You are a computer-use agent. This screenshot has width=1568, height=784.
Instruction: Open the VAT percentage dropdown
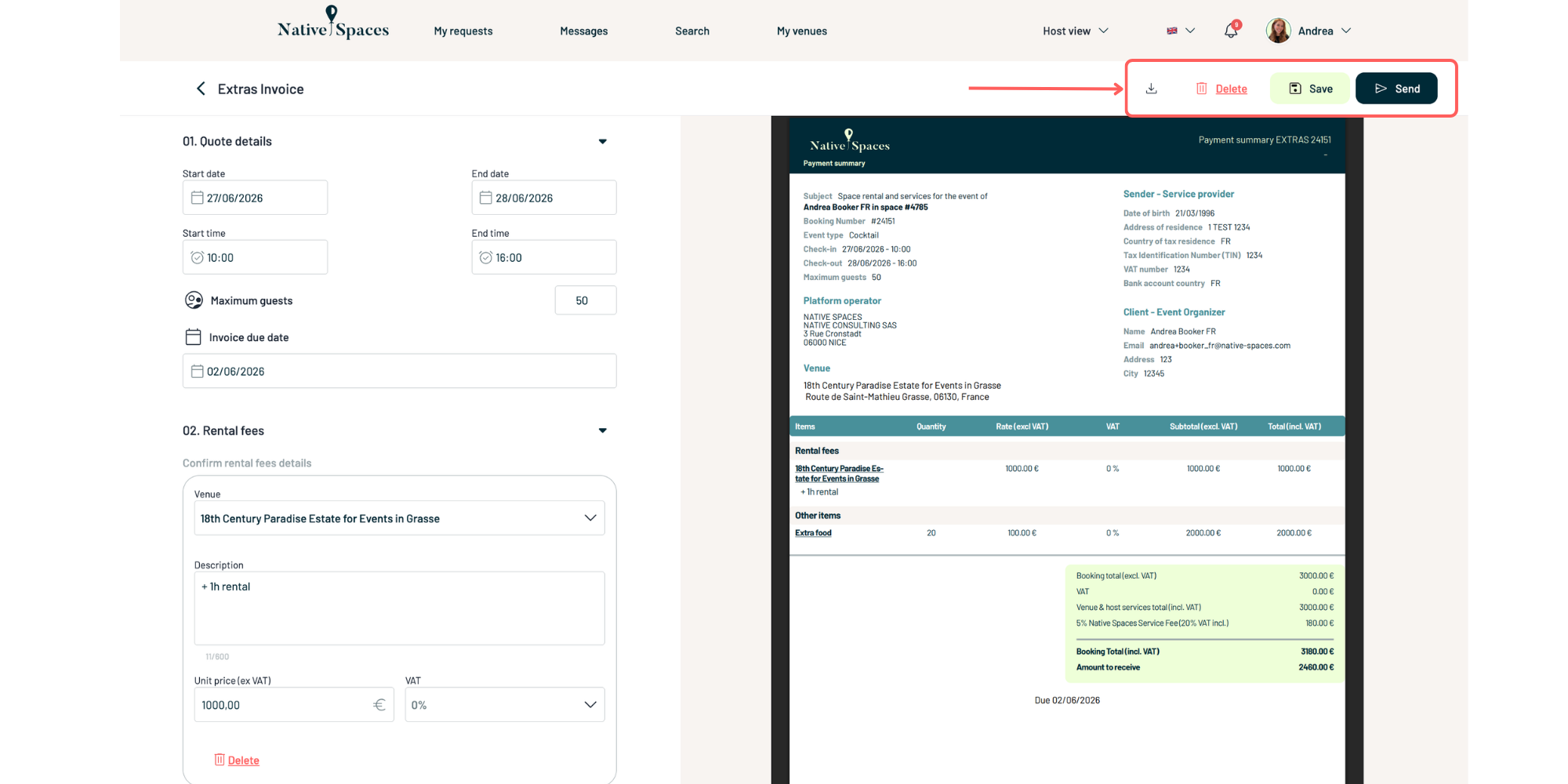[505, 705]
